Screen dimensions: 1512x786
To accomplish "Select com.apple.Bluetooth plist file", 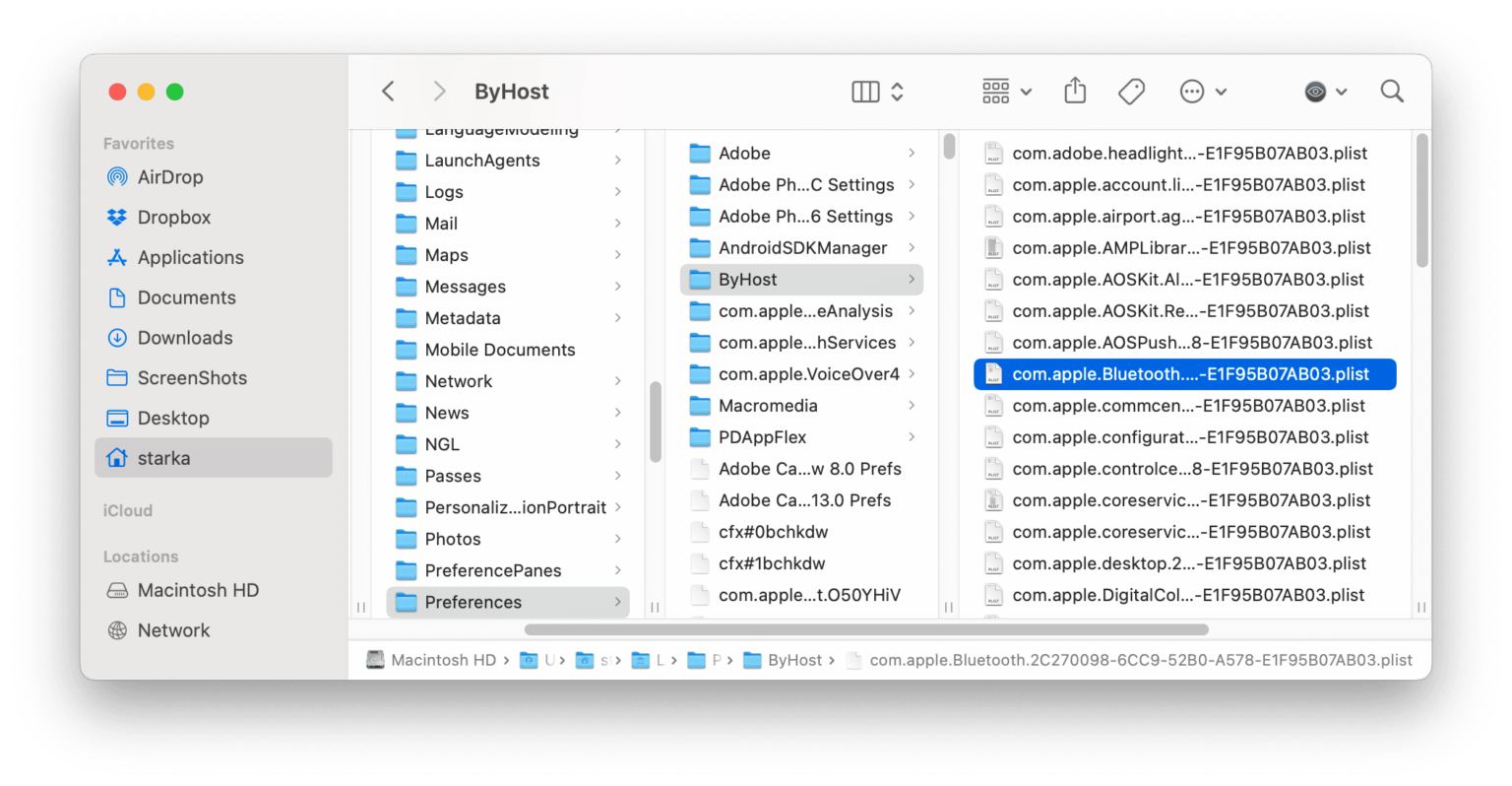I will (x=1185, y=374).
